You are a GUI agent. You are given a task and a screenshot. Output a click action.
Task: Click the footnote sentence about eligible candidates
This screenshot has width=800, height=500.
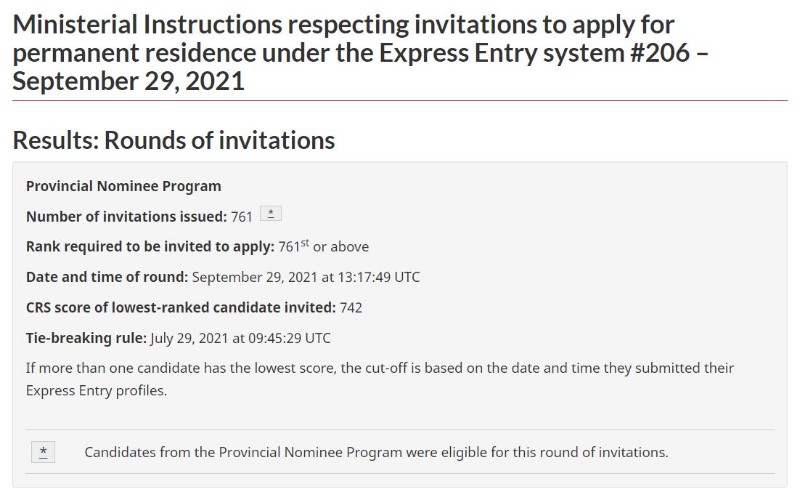376,452
